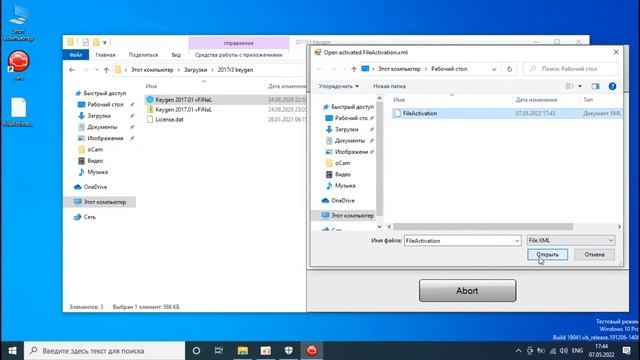Click the volume icon in system tray
This screenshot has width=640, height=360.
pos(564,351)
